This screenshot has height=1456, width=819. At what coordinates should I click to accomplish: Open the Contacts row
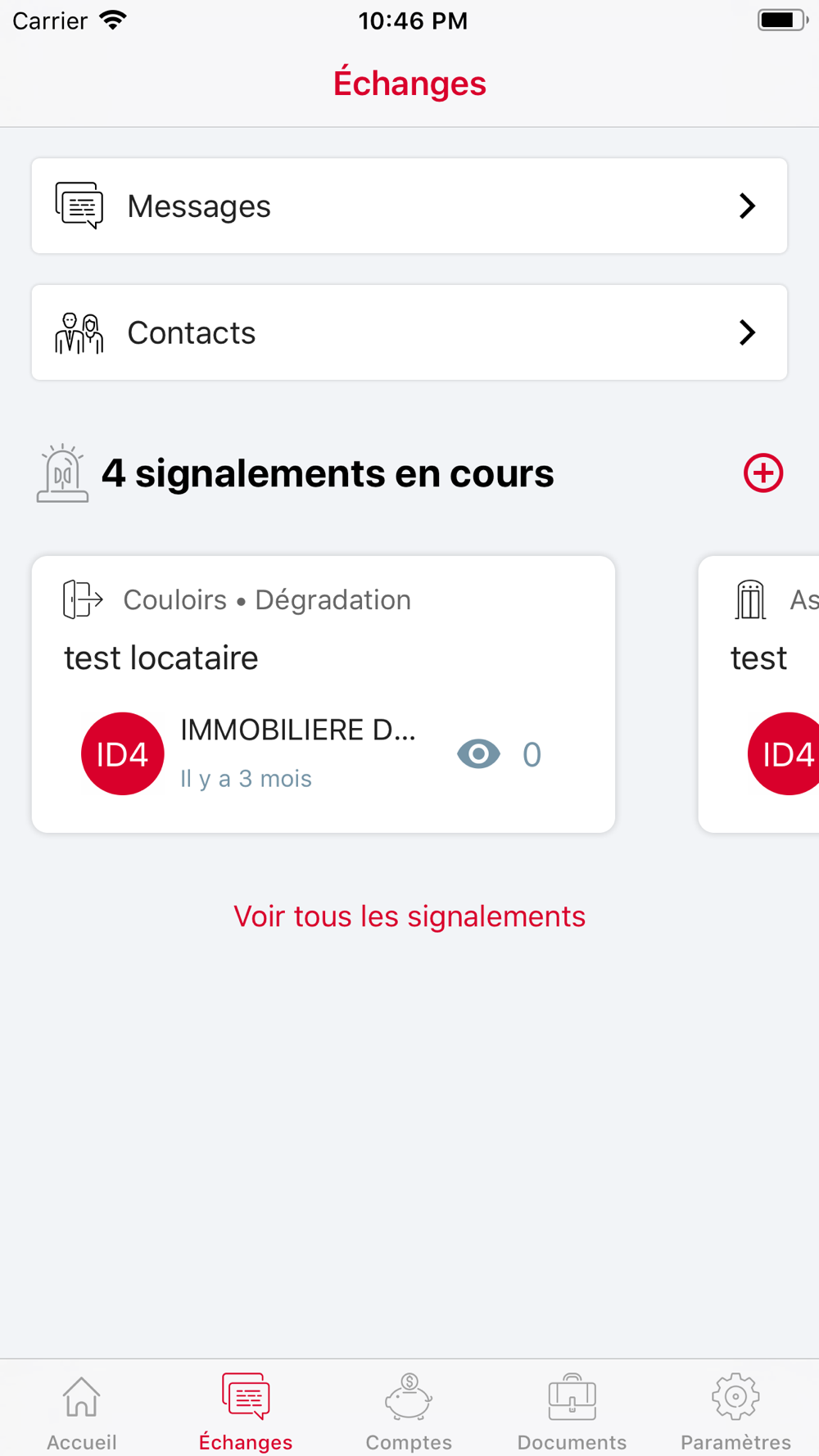409,332
